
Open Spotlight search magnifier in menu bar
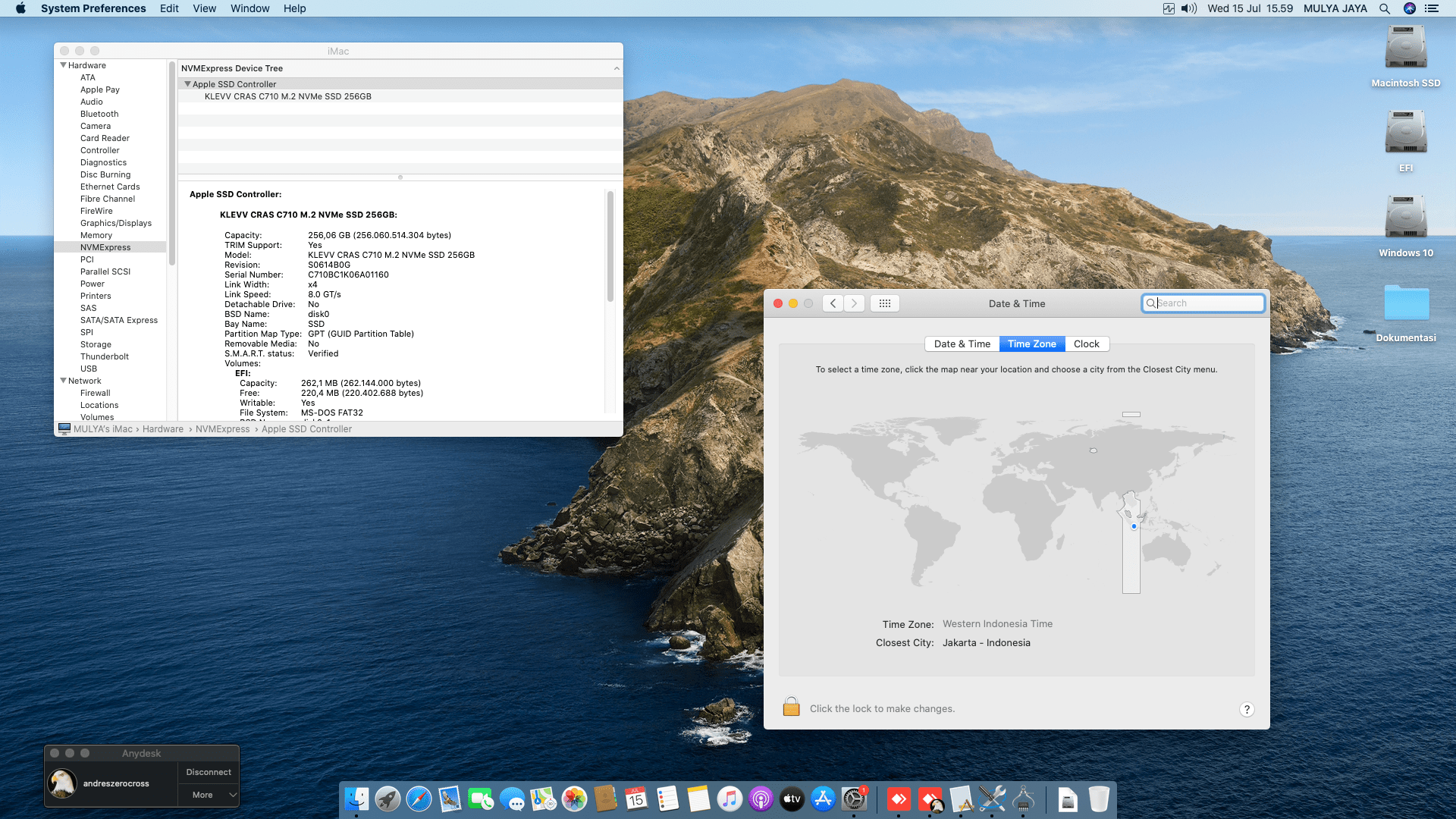coord(1385,8)
